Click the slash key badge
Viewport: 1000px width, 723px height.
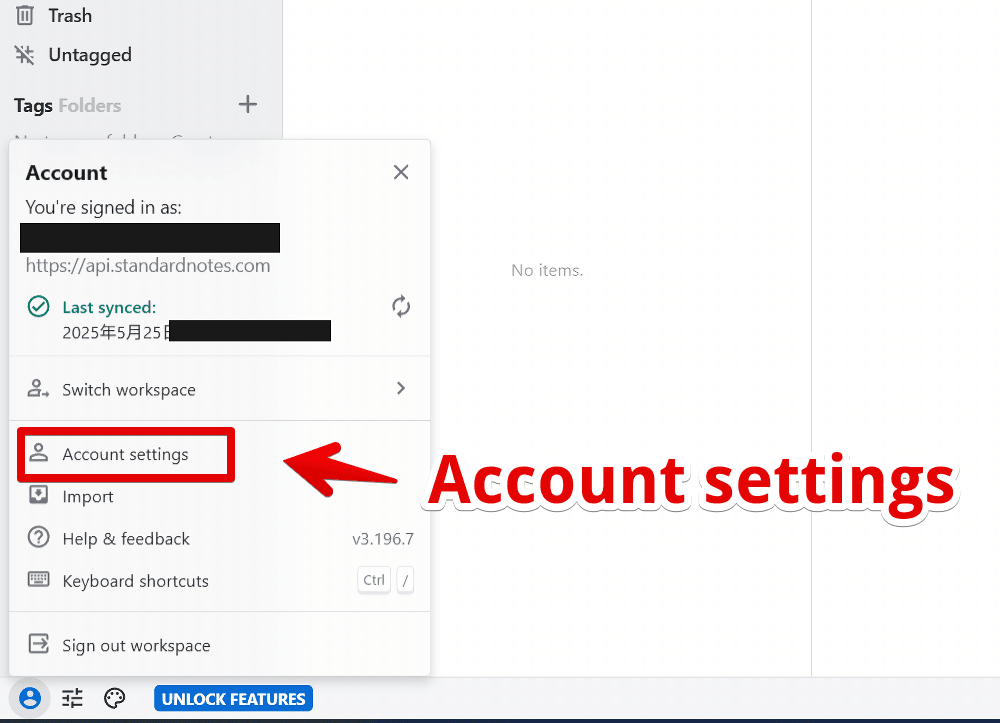click(x=405, y=580)
